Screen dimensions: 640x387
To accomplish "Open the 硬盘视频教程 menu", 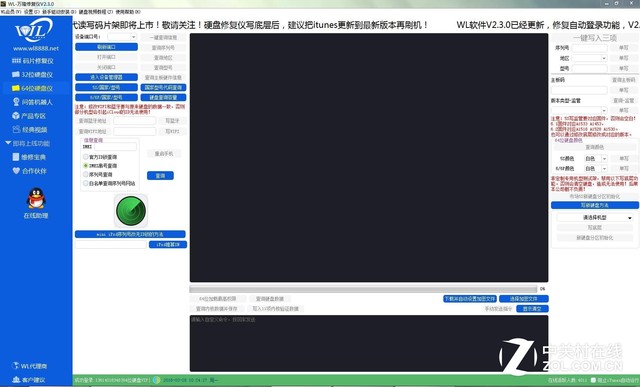I will [x=96, y=12].
